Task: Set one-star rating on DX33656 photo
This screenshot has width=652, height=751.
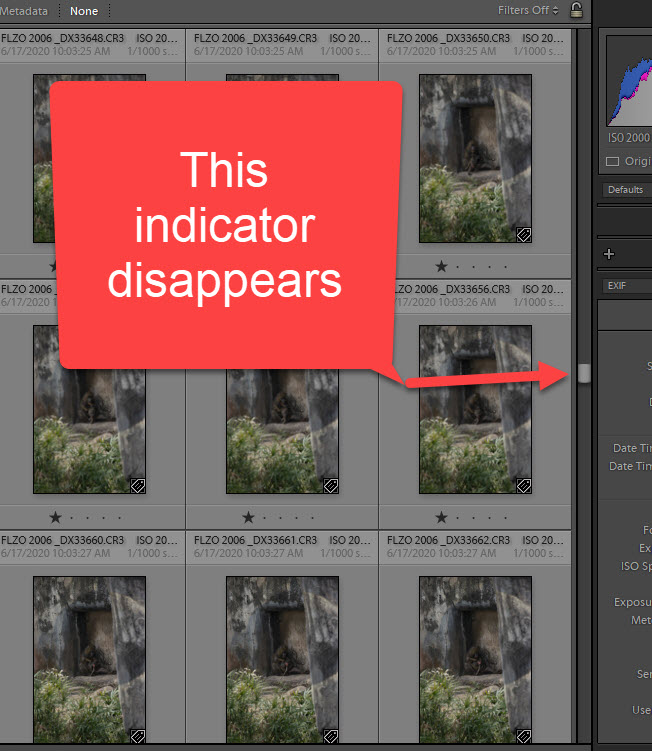Action: [x=441, y=517]
